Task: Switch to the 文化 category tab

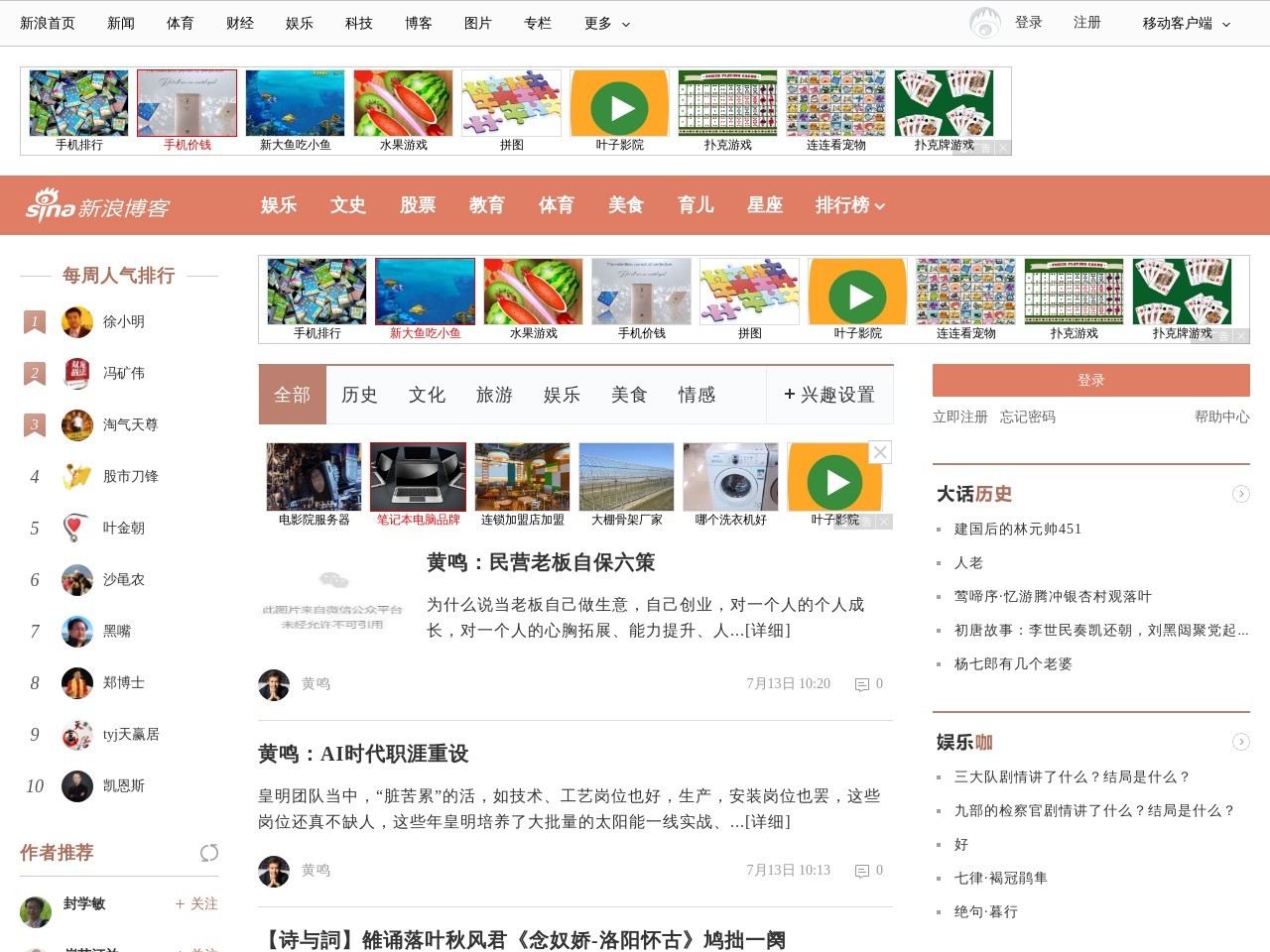Action: pos(428,395)
